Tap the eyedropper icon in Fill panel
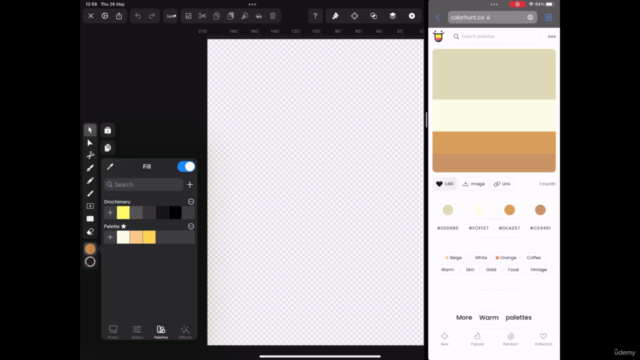 click(110, 167)
